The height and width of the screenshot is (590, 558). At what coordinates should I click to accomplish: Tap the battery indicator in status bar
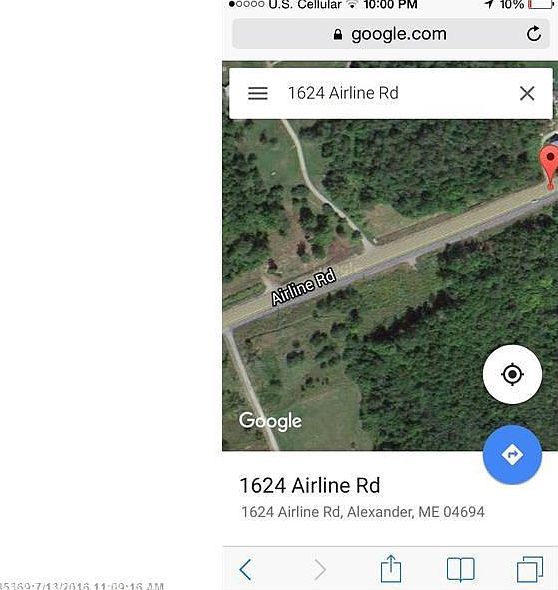[541, 5]
